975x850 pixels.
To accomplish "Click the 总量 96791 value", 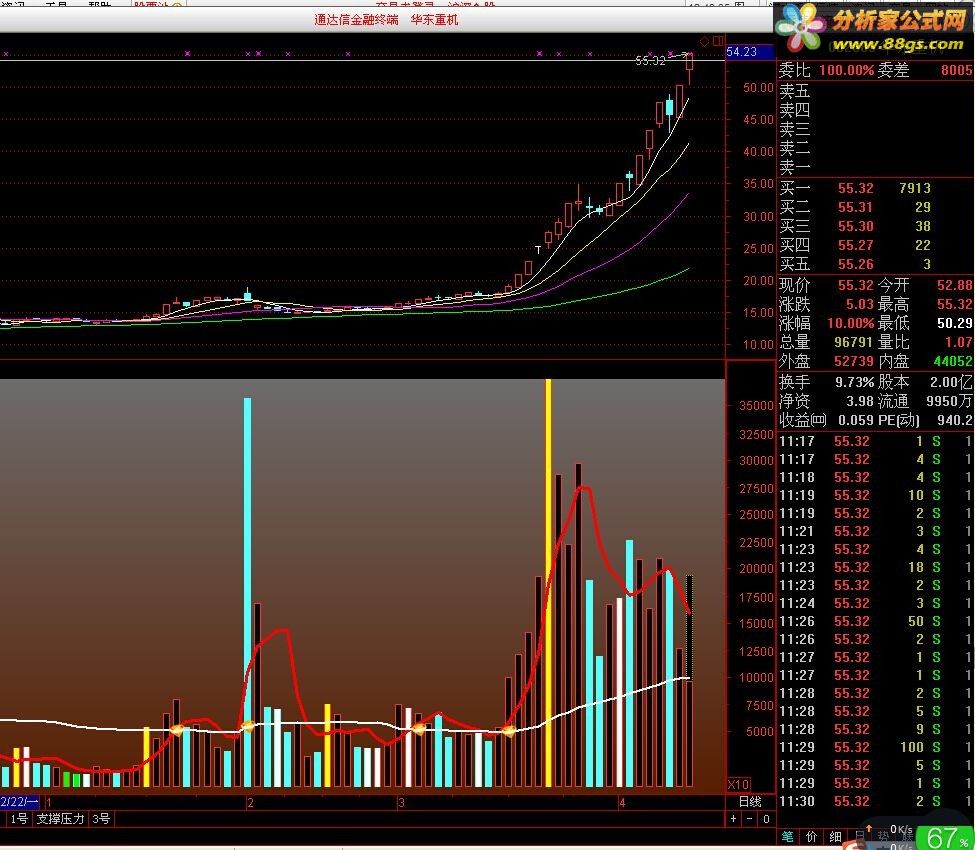I will coord(853,343).
